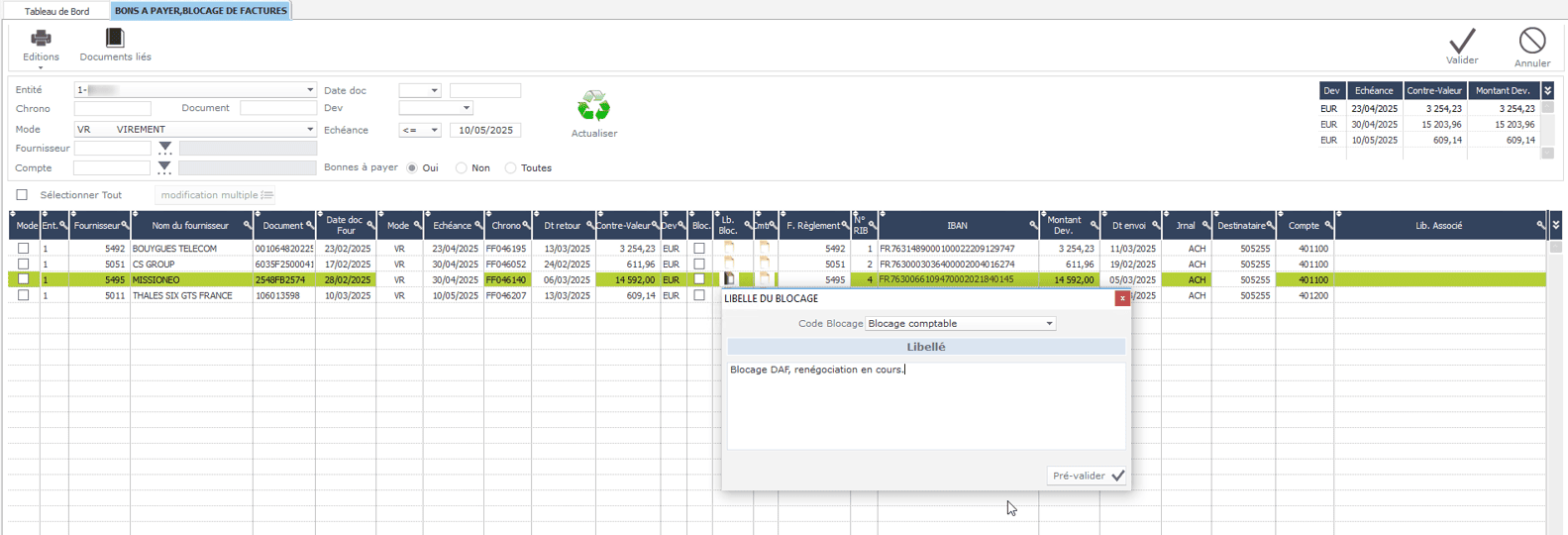Viewport: 1568px width, 535px height.
Task: Open the Documents liés book icon
Action: coord(115,38)
